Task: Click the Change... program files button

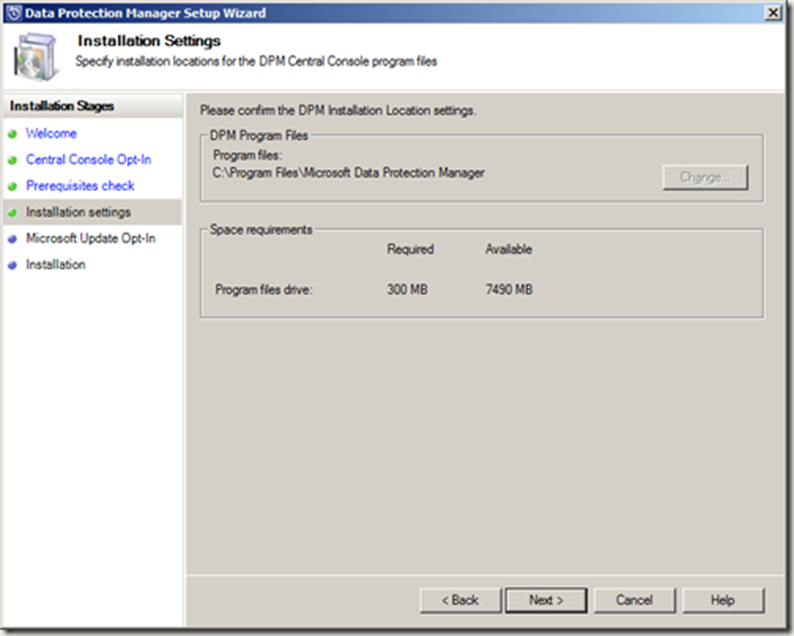Action: 705,177
